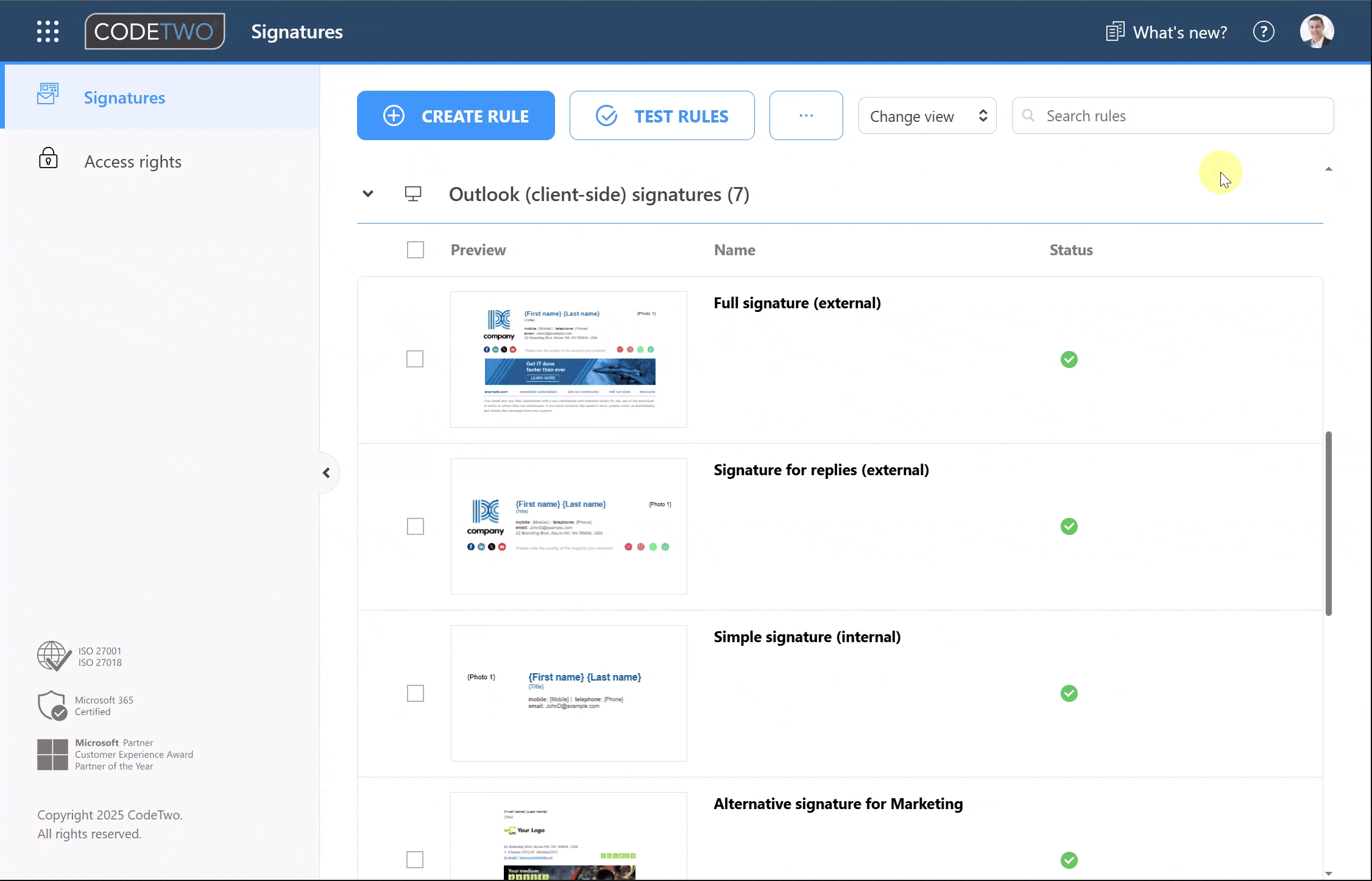
Task: Click the monitor icon beside Outlook signatures
Action: (413, 194)
